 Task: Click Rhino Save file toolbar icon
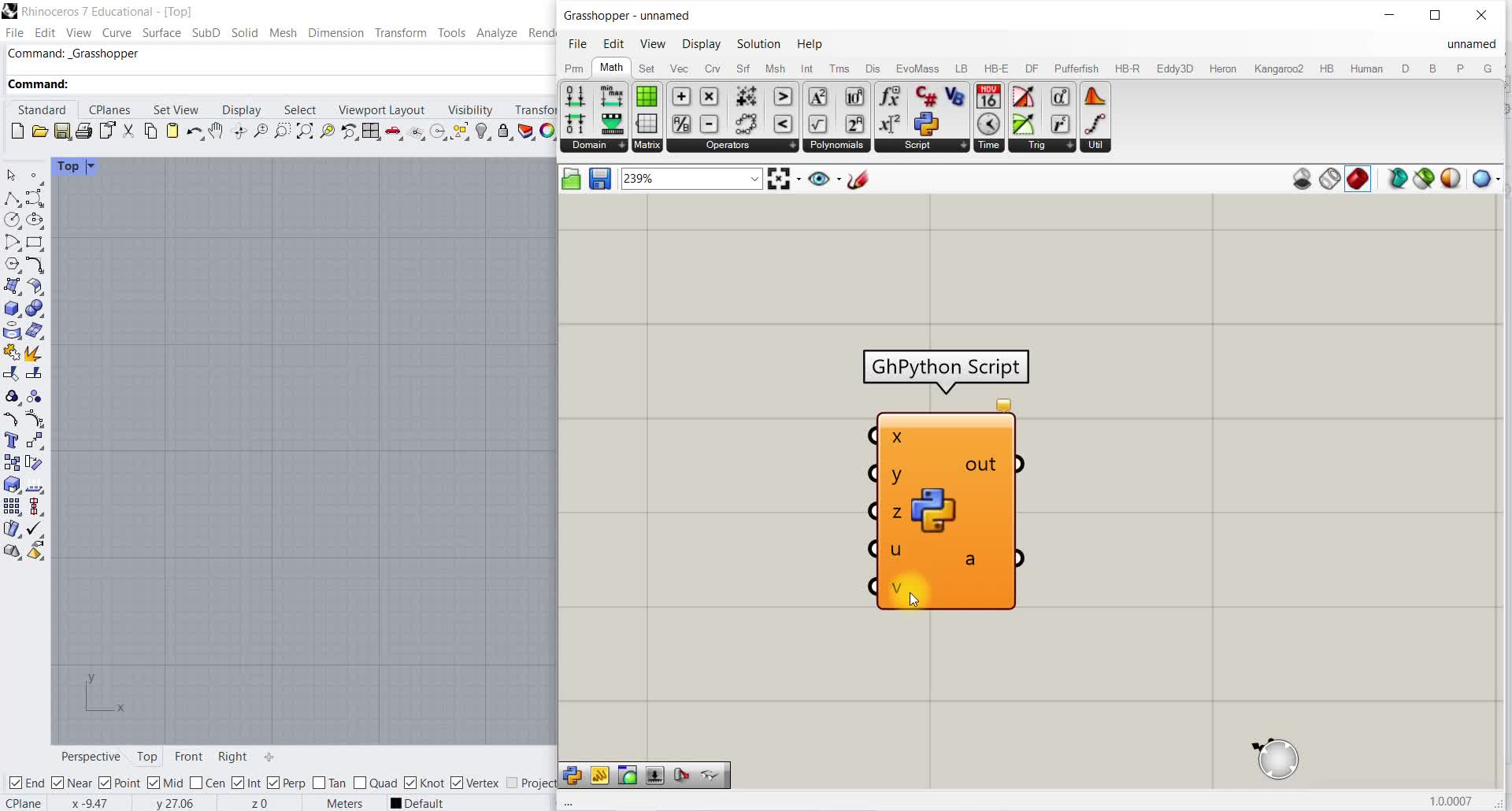pyautogui.click(x=62, y=131)
